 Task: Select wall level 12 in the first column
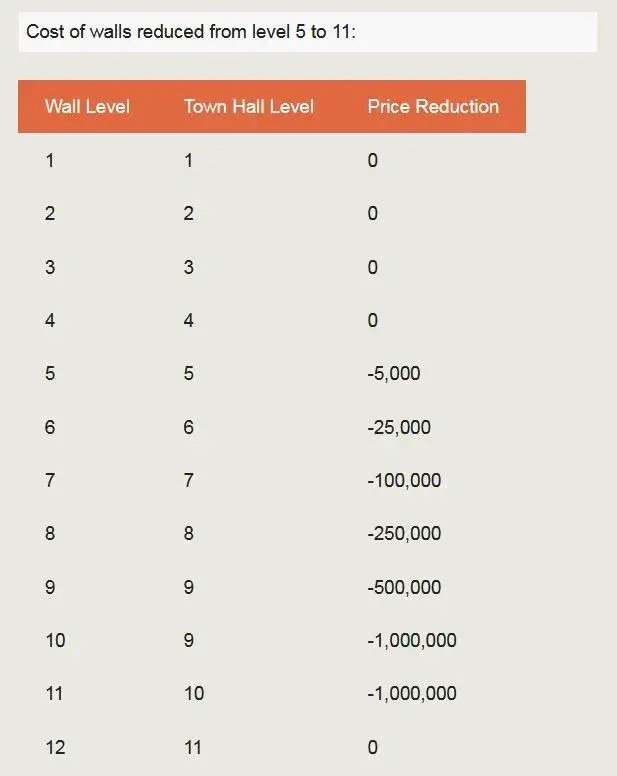(55, 747)
